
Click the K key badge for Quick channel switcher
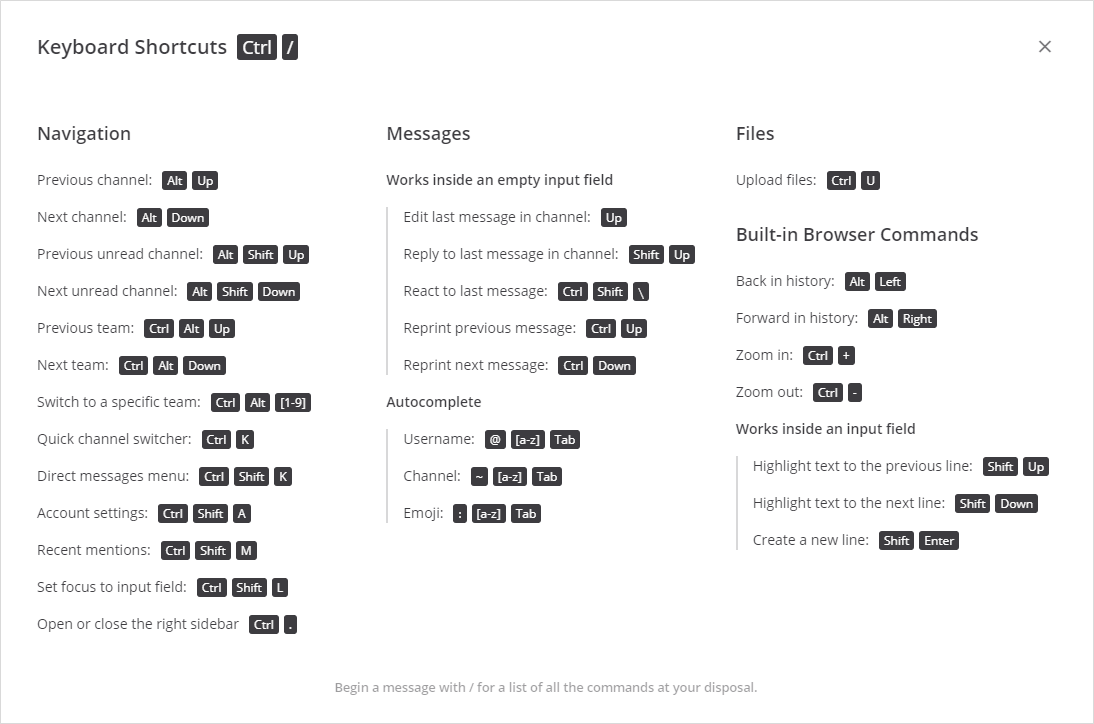click(245, 440)
